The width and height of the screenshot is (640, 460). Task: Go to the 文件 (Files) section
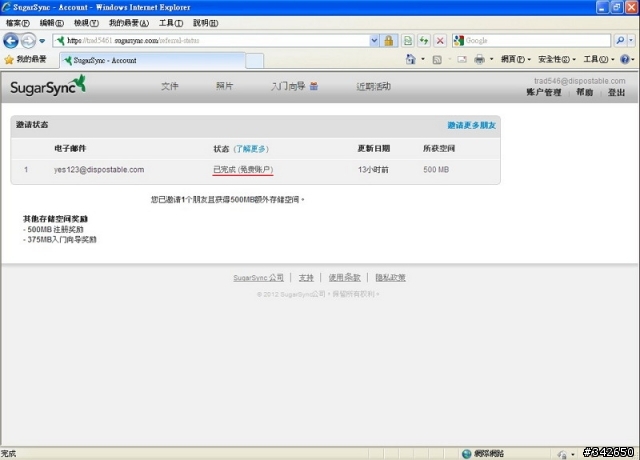tap(169, 86)
